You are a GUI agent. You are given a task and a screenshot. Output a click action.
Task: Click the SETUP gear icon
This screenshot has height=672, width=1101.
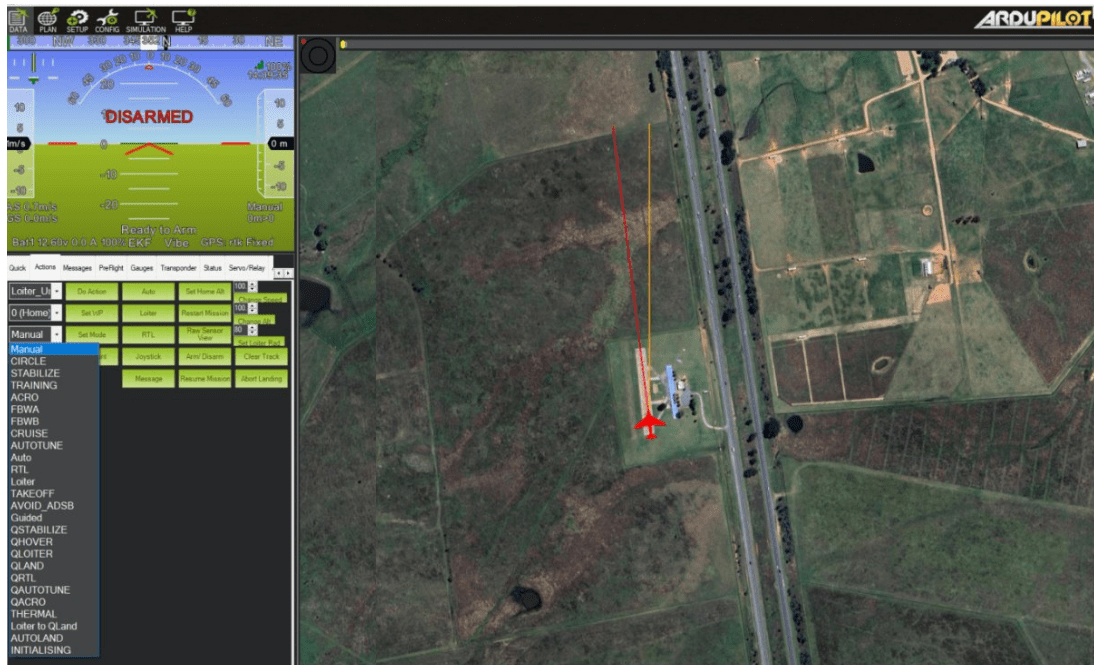click(x=77, y=19)
